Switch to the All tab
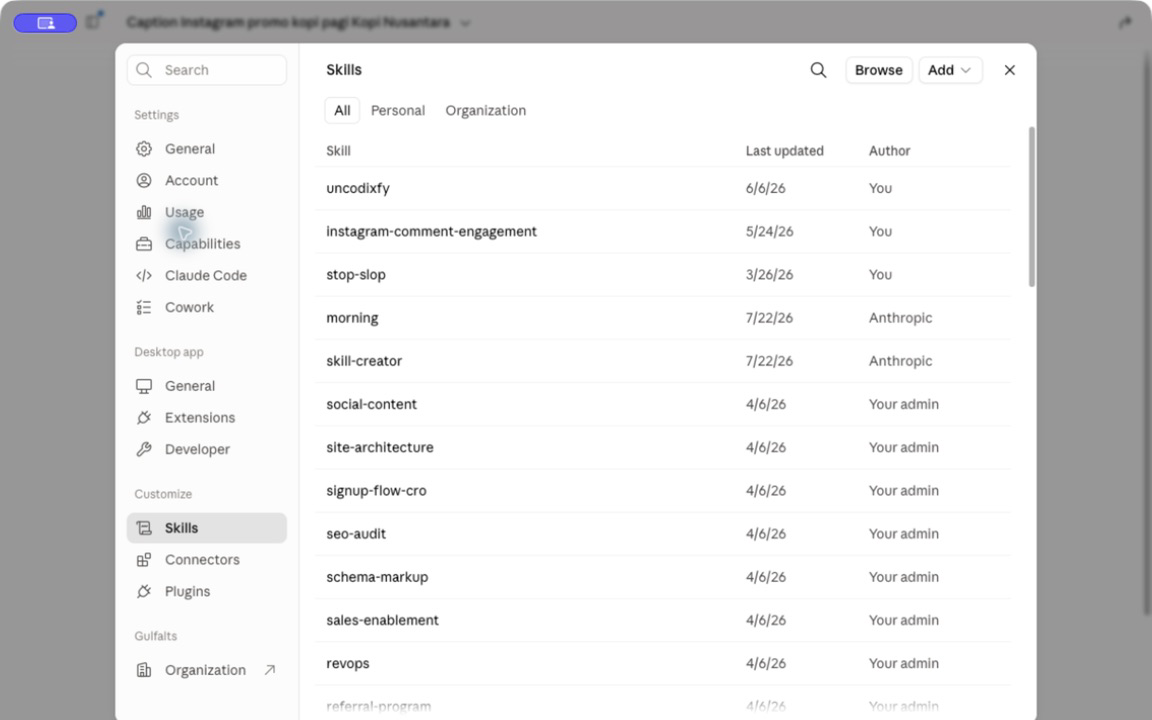Screen dimensions: 1152x720 342,110
